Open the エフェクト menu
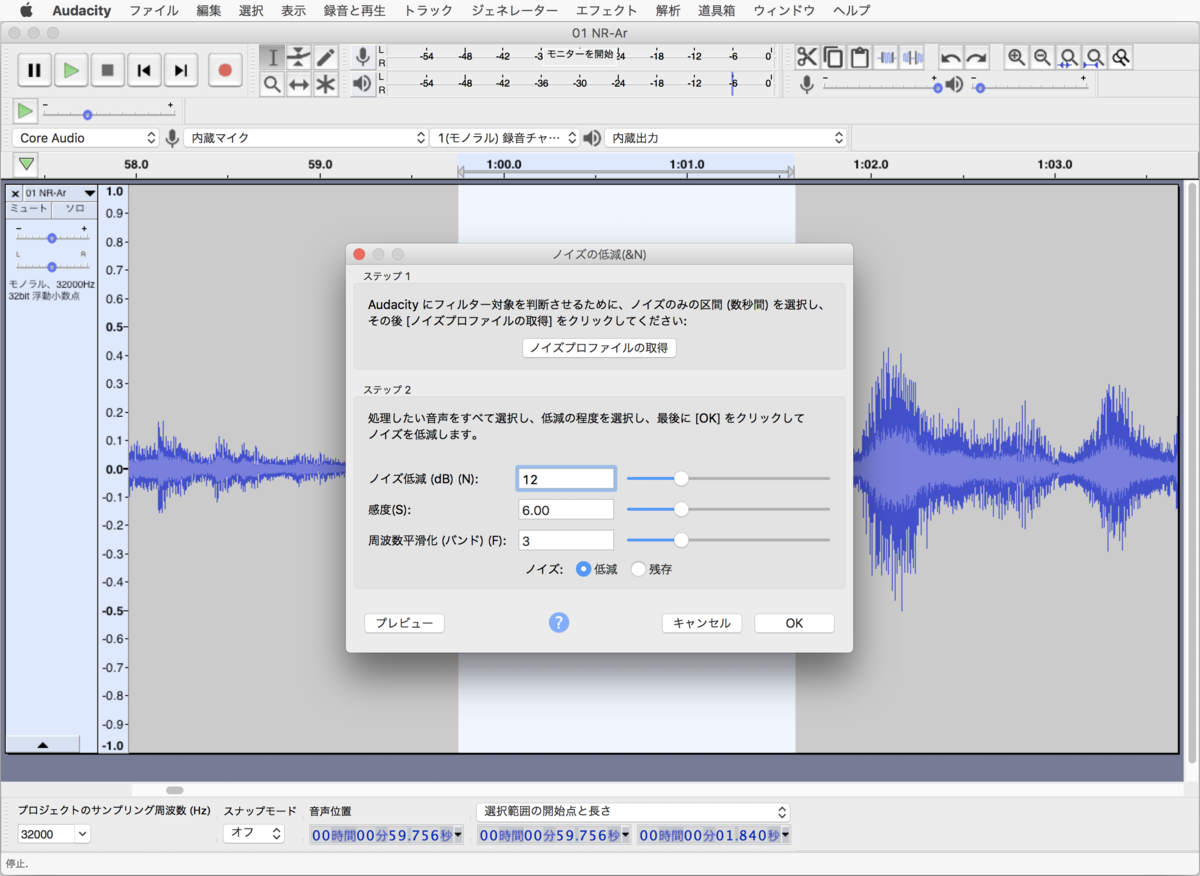1200x876 pixels. (x=606, y=11)
